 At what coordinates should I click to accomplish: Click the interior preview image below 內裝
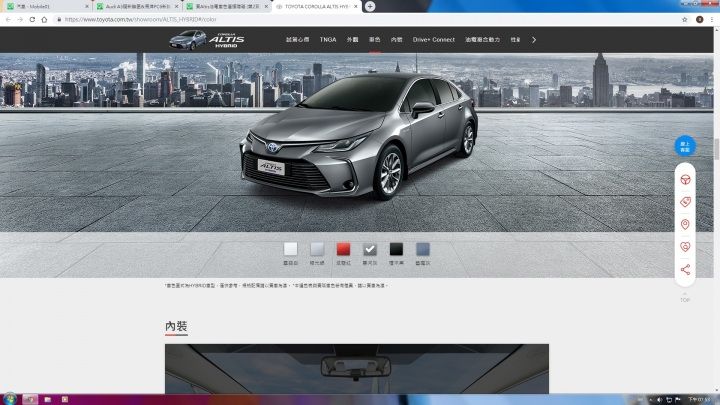357,369
